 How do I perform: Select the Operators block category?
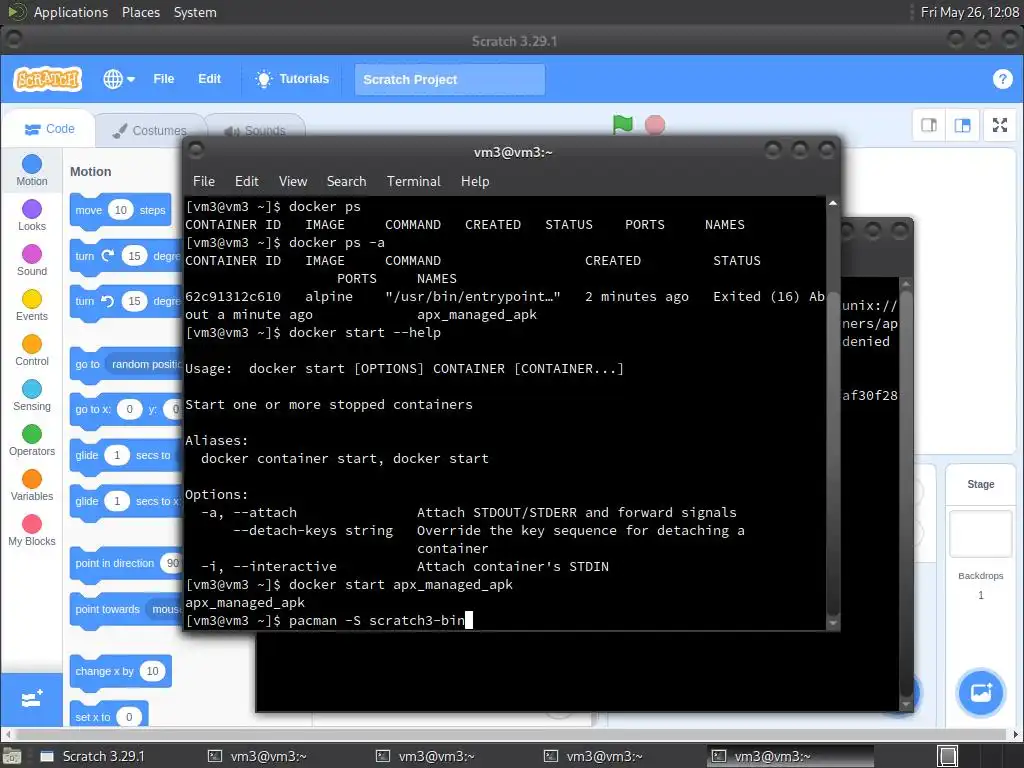[x=31, y=441]
